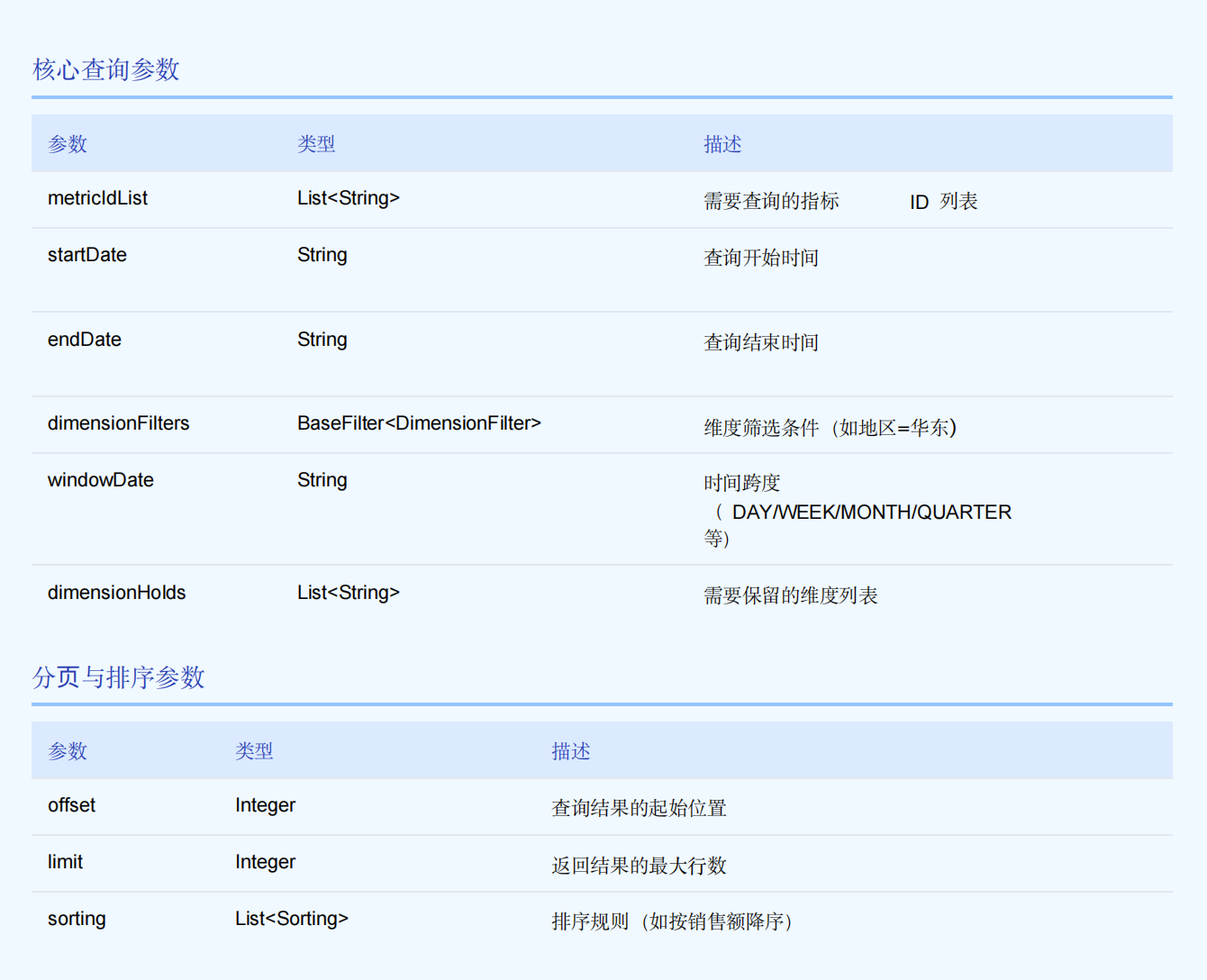Click the BaseFilter<DimensionFilter> type text
1207x980 pixels.
419,423
